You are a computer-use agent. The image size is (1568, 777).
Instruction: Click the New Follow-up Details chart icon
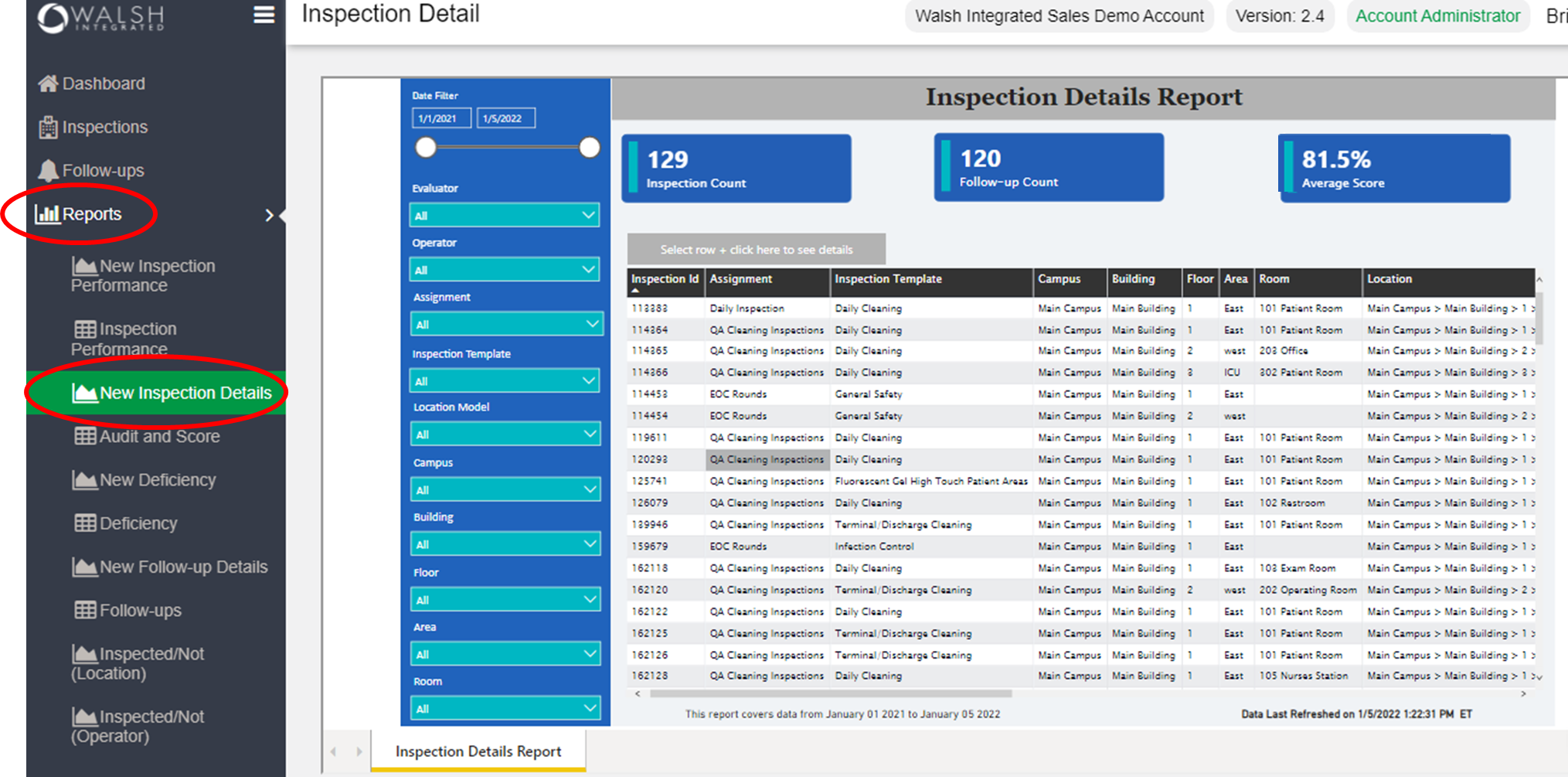tap(85, 567)
